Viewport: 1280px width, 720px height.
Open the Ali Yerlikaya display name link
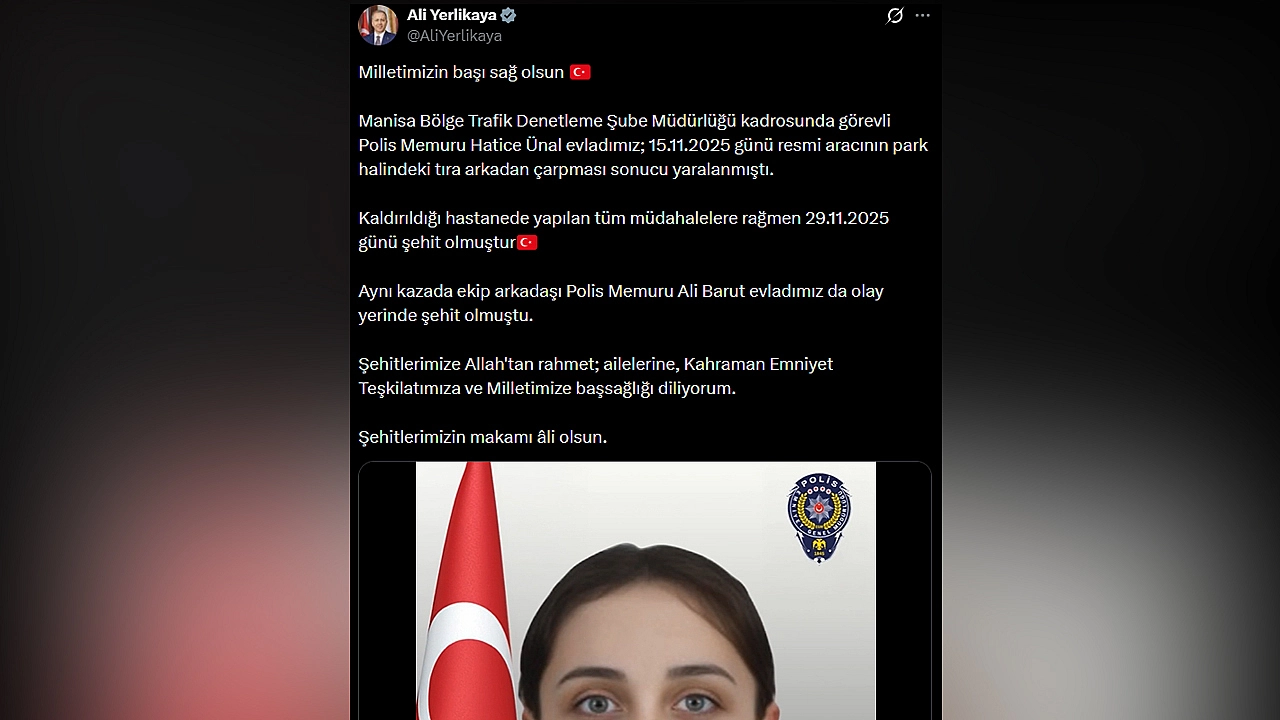point(451,15)
